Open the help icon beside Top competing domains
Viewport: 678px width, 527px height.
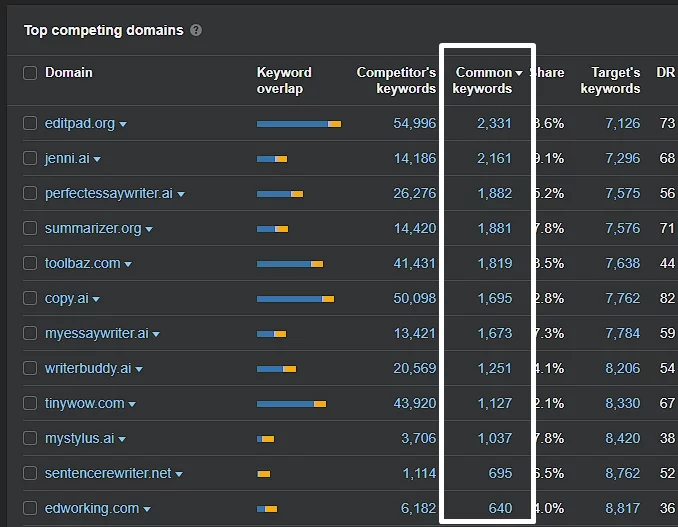[x=196, y=30]
